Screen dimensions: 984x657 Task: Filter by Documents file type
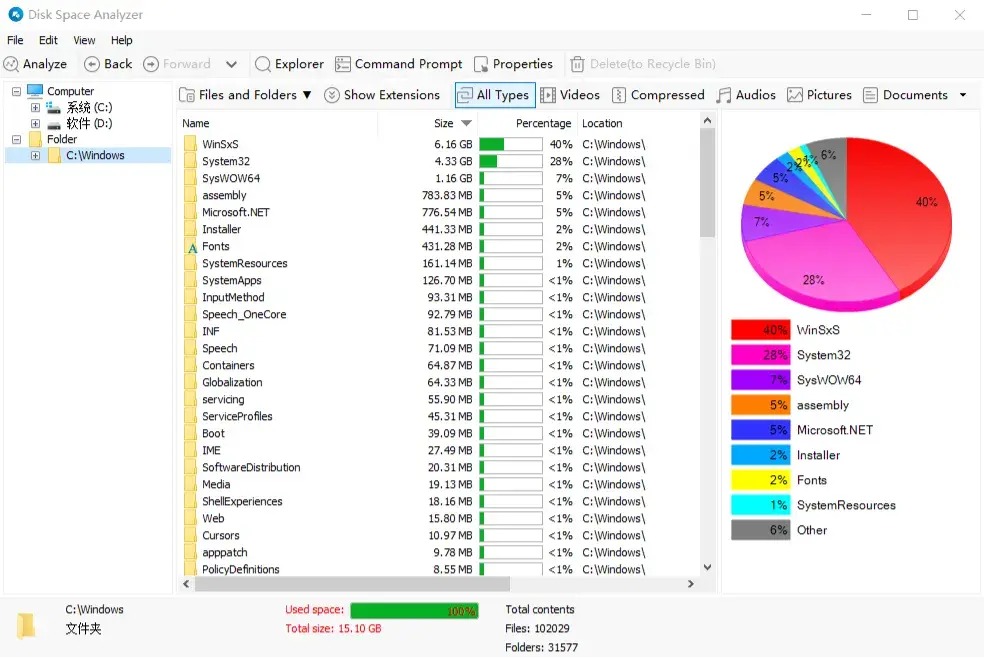point(906,95)
